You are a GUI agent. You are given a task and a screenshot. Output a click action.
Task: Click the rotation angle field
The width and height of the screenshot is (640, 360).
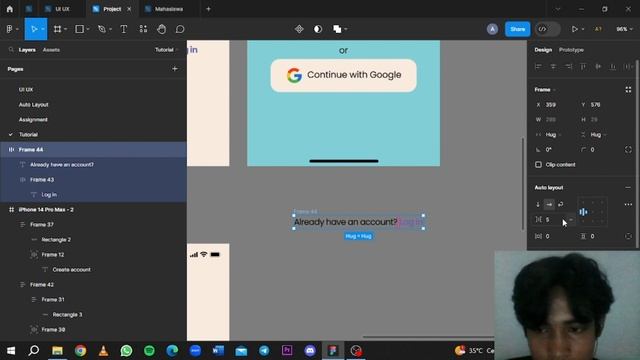(x=554, y=150)
